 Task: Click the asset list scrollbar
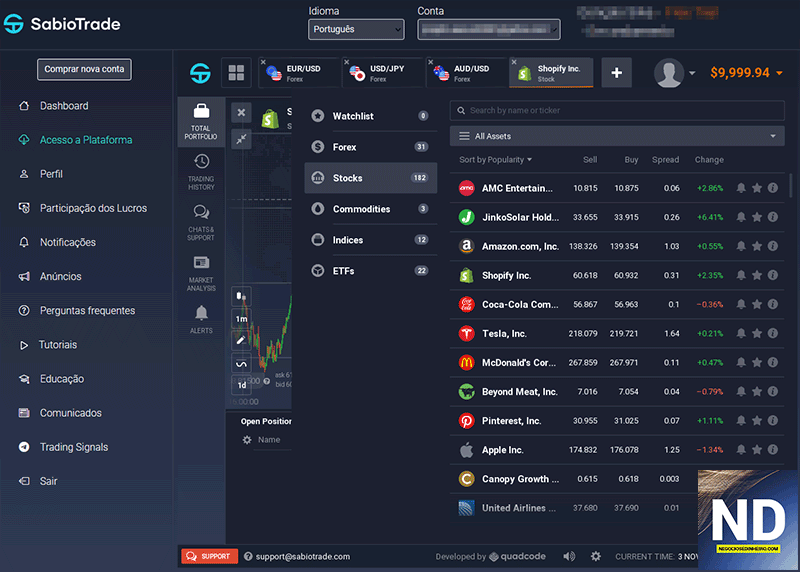791,185
